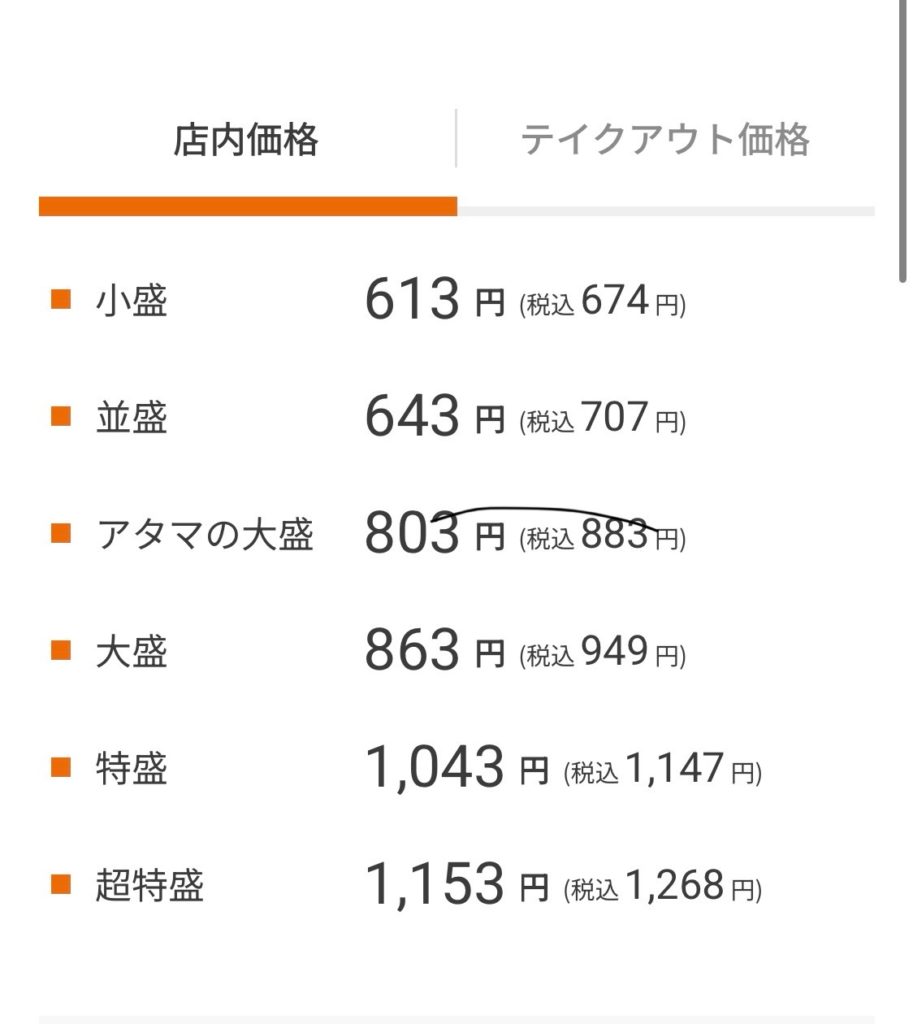Click the 小盛 size label
Viewport: 913px width, 1024px height.
point(132,300)
